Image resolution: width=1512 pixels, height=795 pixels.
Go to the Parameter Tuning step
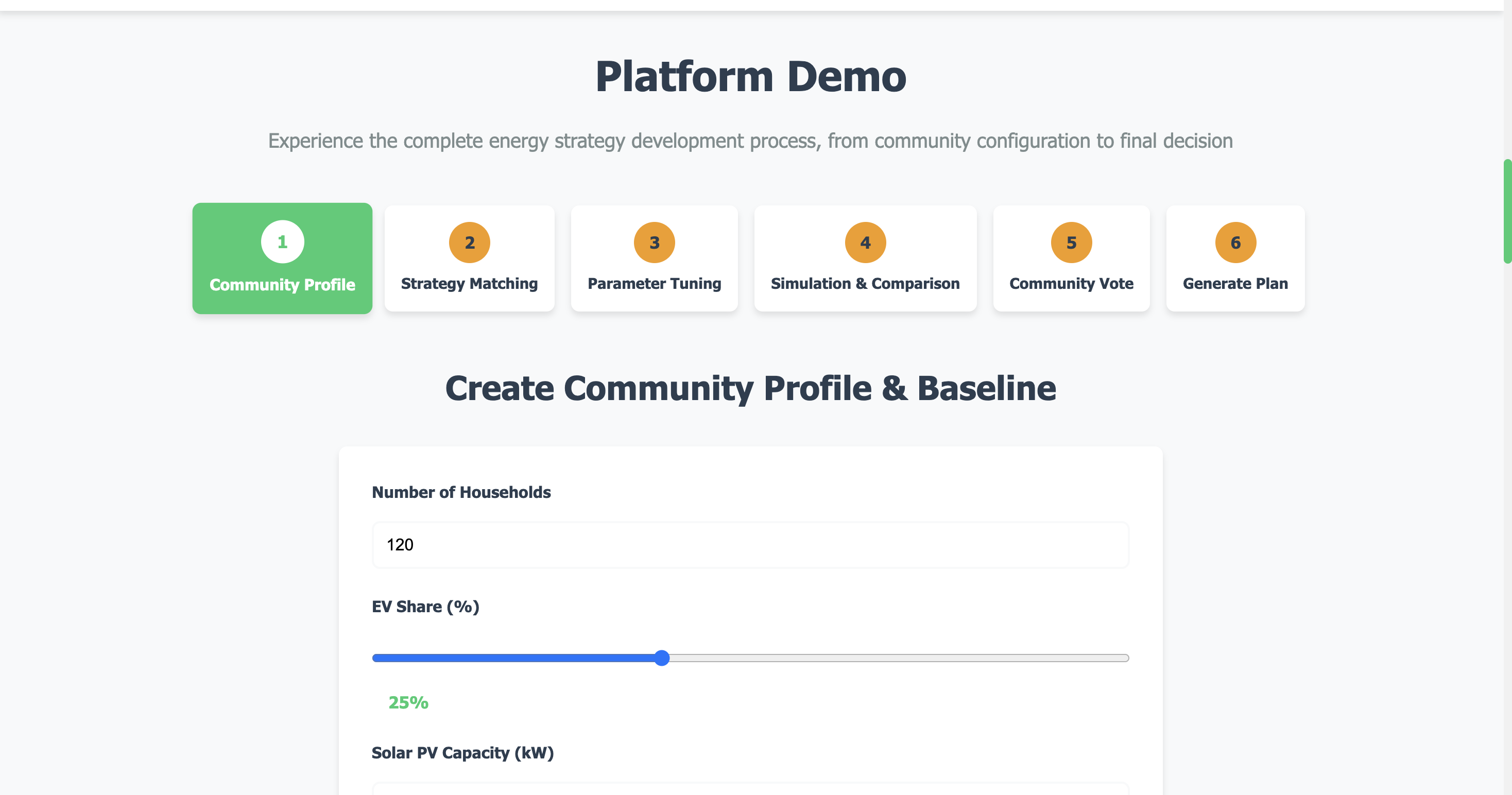coord(654,283)
